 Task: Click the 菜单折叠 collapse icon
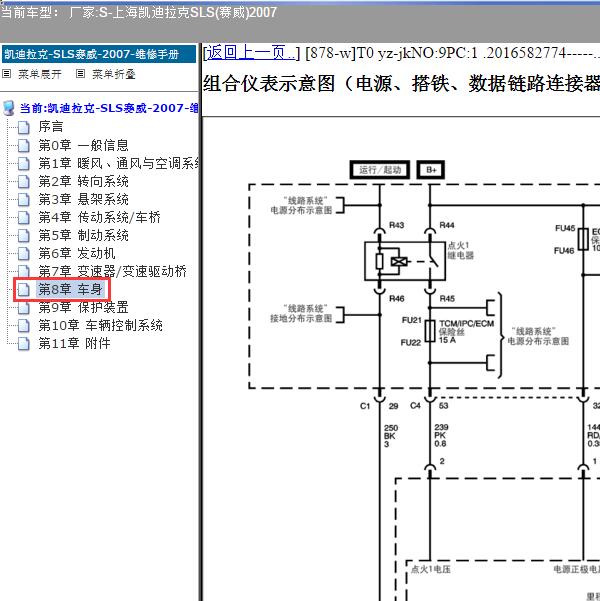point(80,74)
